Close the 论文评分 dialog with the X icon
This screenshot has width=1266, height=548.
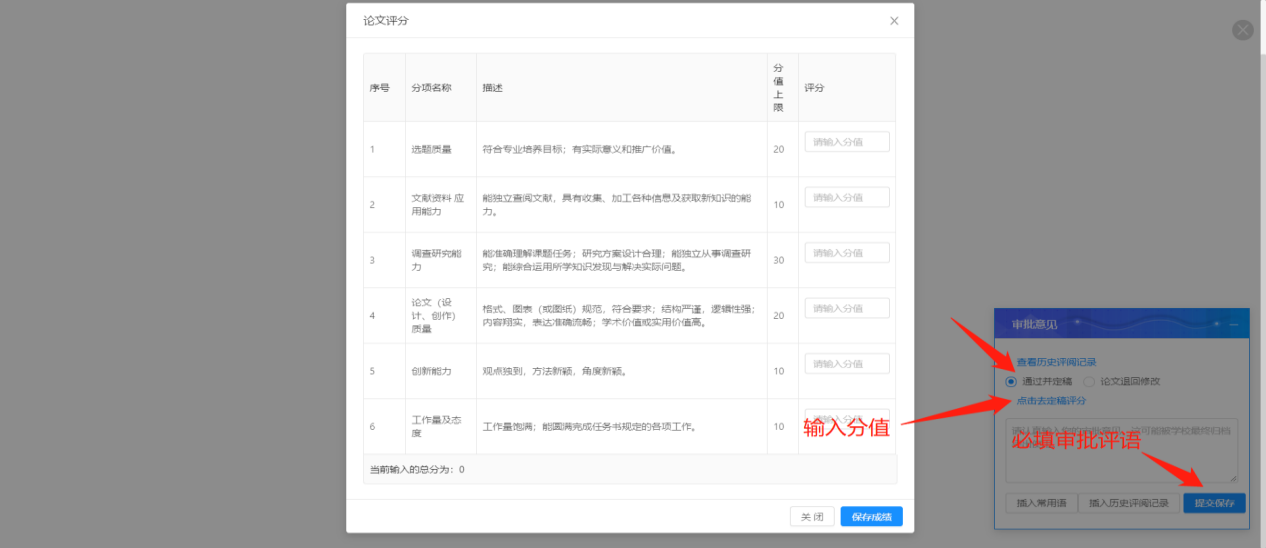point(894,21)
